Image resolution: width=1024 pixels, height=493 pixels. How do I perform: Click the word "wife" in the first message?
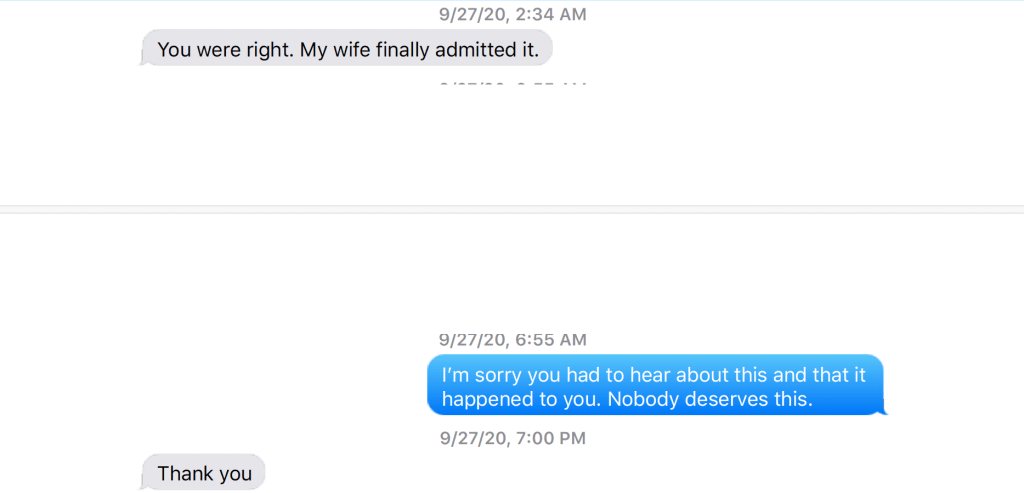358,49
